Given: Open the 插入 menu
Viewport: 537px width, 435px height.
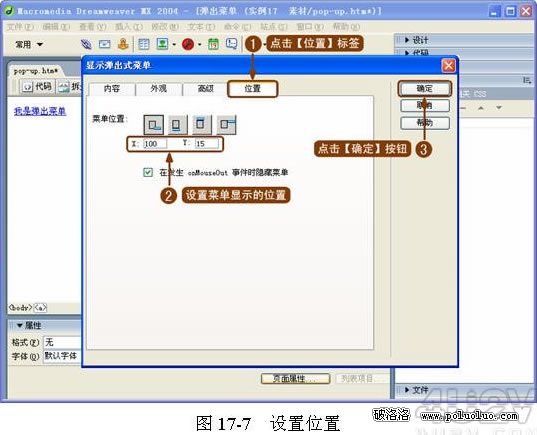Looking at the screenshot, I should (128, 27).
